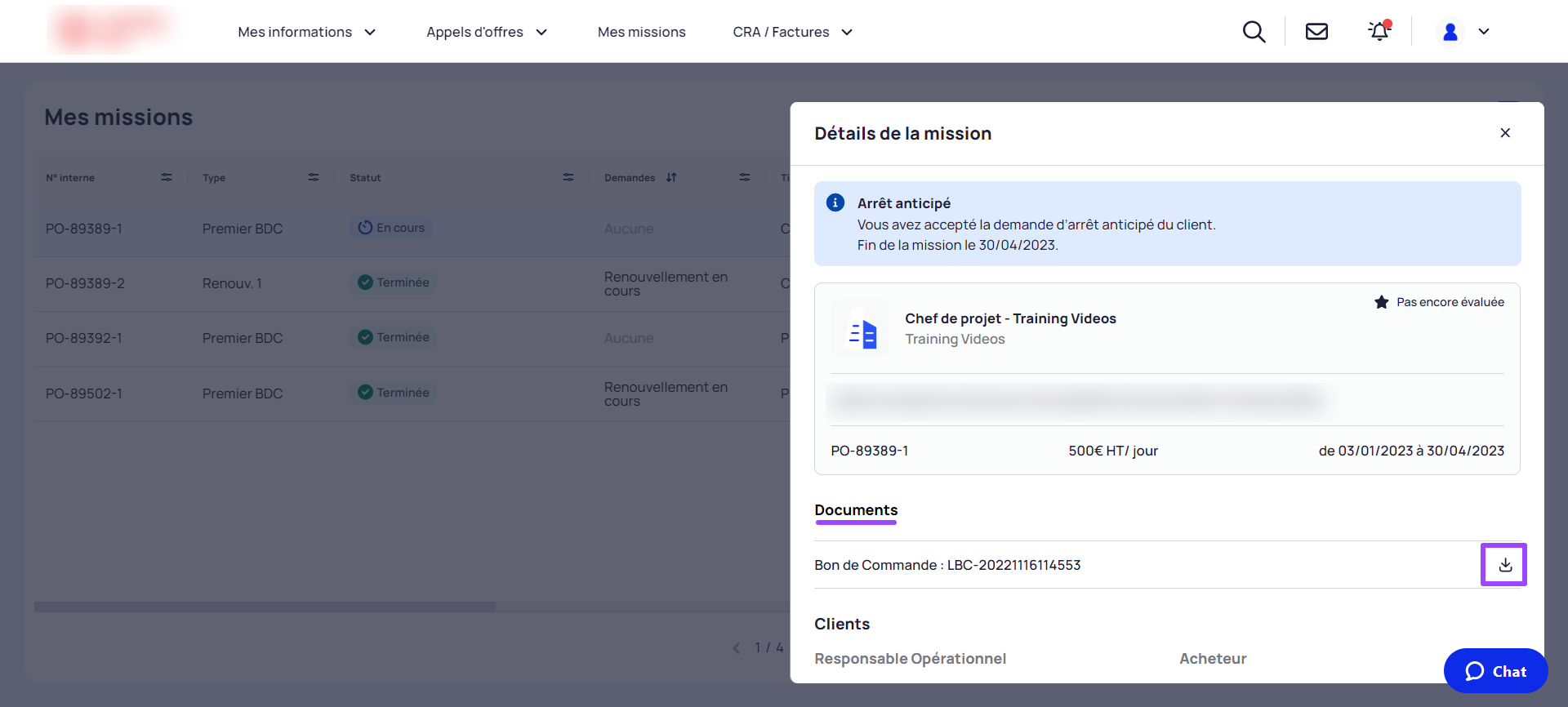Click the horizontal table scrollbar
Viewport: 1568px width, 707px height.
265,607
